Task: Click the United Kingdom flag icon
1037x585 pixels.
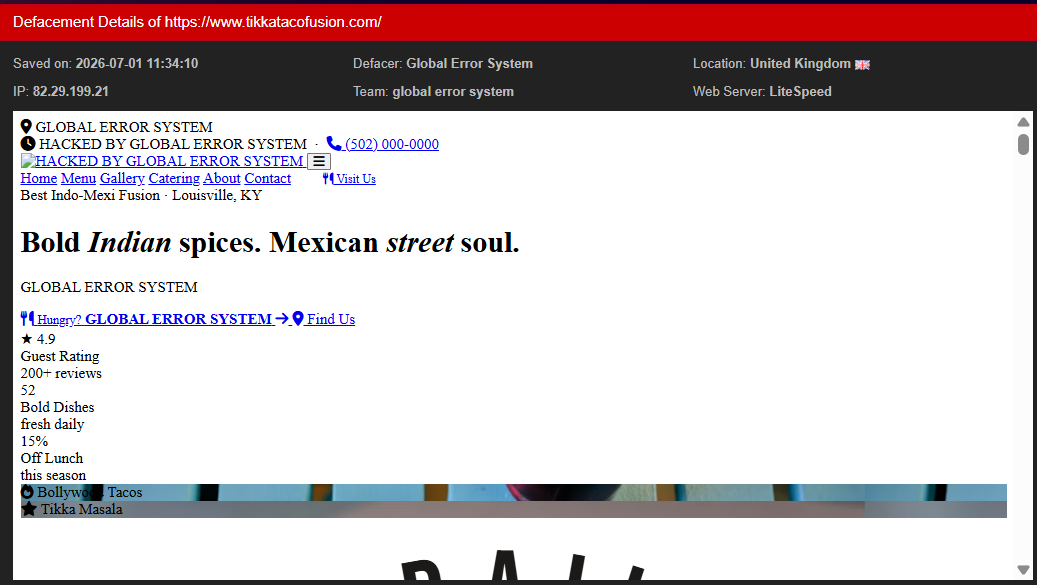Action: (862, 65)
